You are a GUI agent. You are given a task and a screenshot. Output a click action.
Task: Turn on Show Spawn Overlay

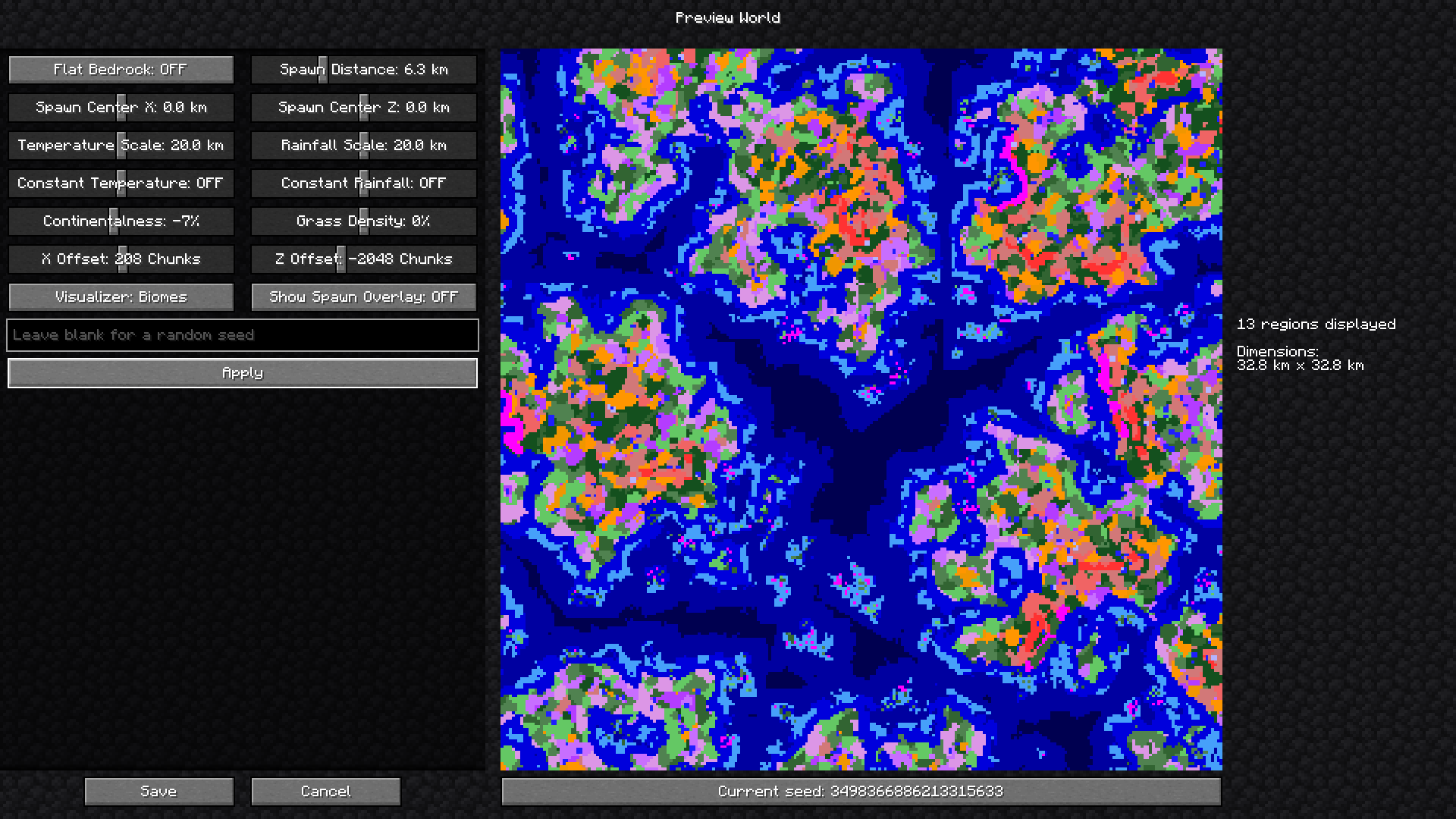pyautogui.click(x=362, y=297)
